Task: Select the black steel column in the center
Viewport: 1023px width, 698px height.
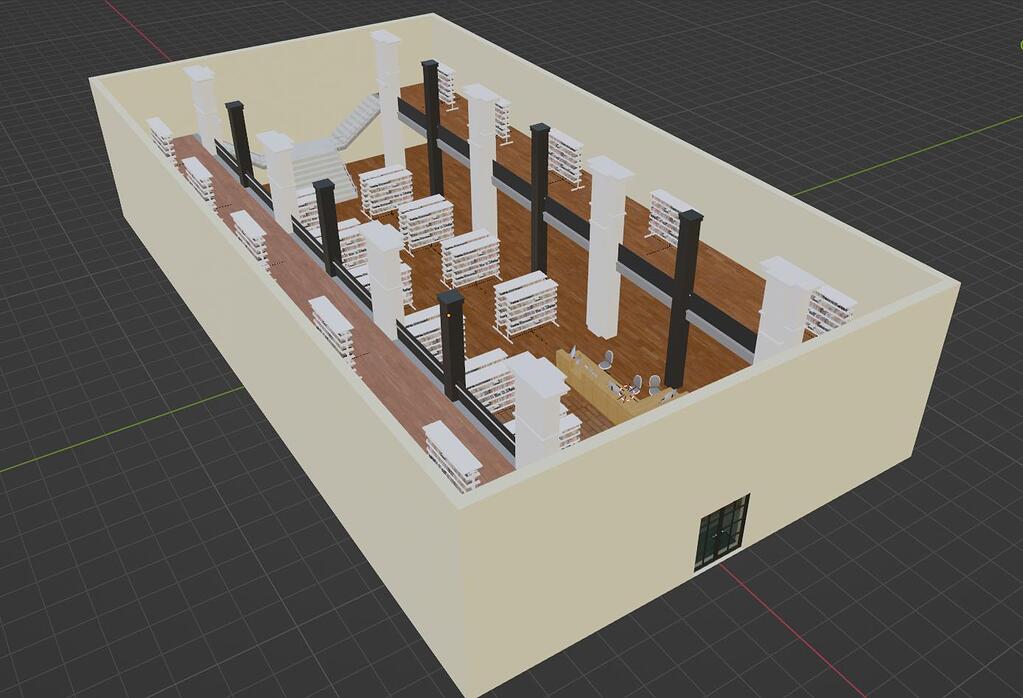Action: tap(543, 200)
